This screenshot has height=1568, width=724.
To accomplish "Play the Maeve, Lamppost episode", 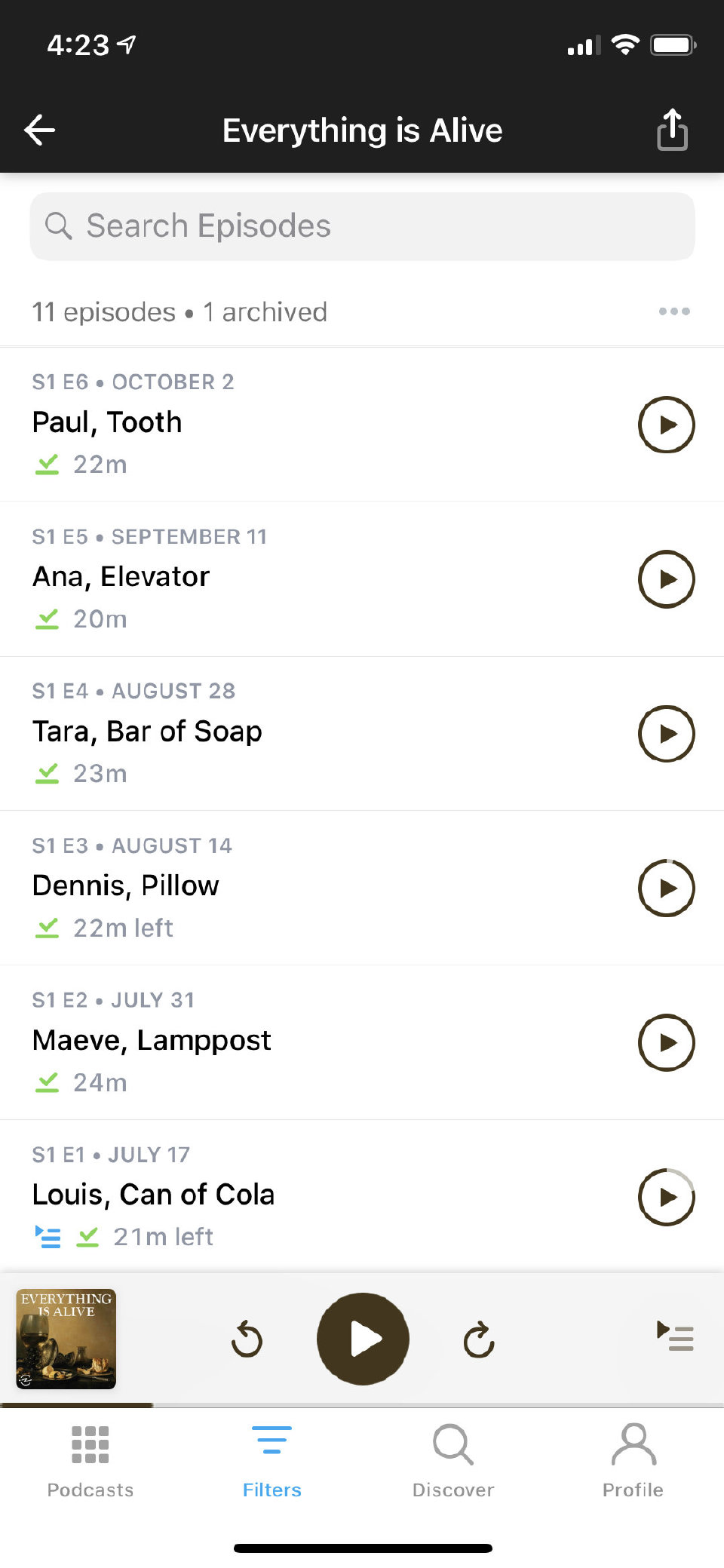I will (x=666, y=1043).
